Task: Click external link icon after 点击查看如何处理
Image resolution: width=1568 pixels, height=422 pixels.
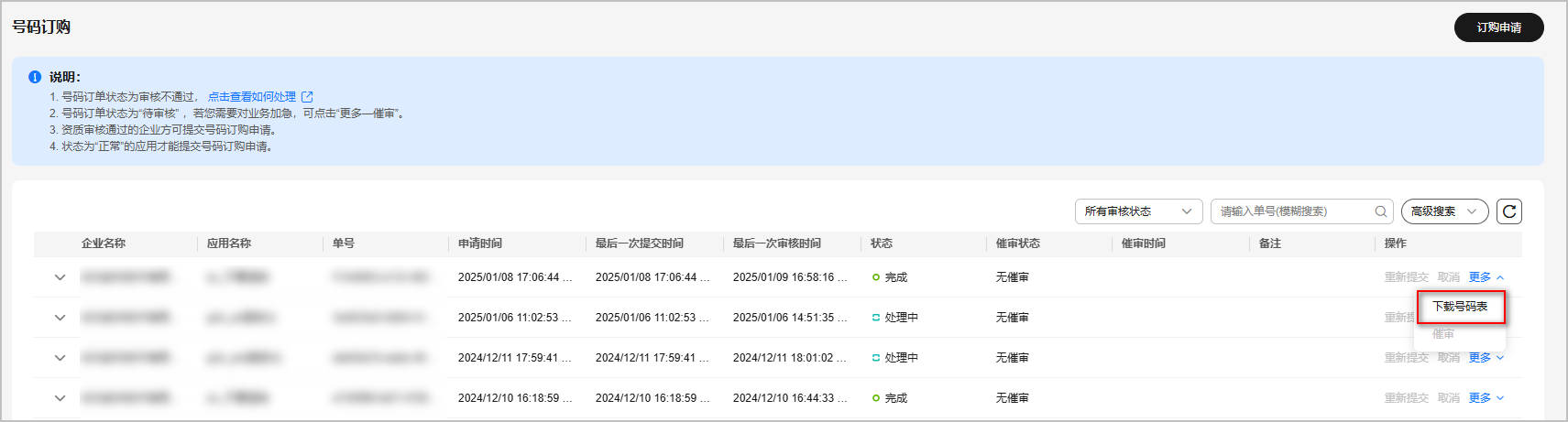Action: pyautogui.click(x=308, y=96)
